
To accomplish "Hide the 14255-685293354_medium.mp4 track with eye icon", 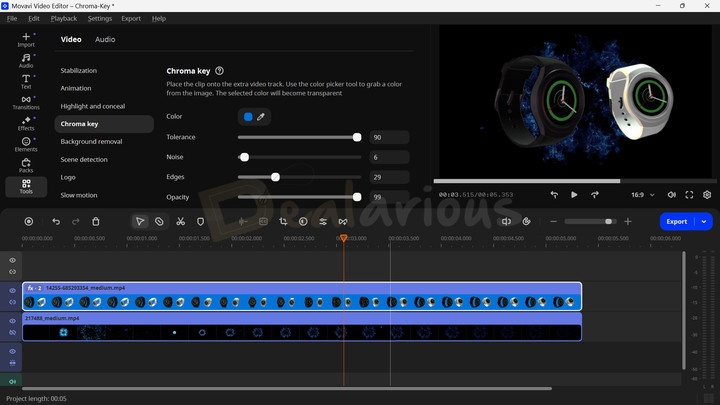I will point(13,290).
